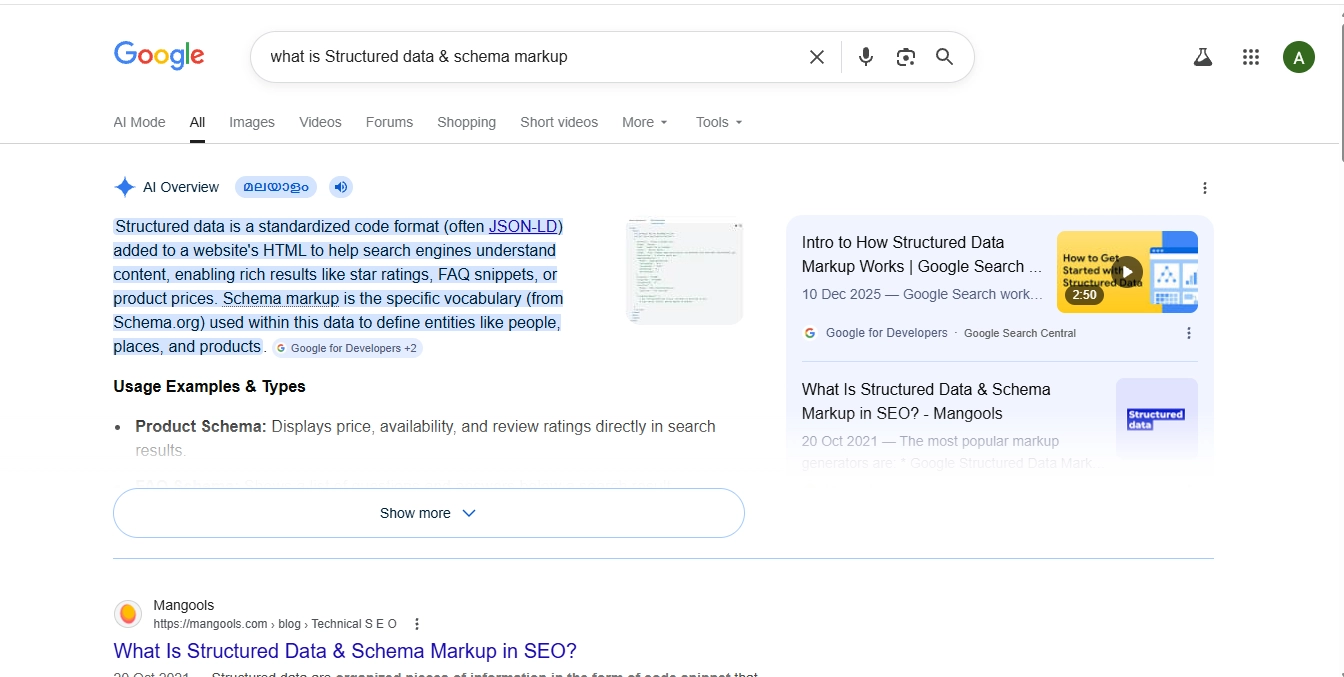Screen dimensions: 1344x677
Task: Click the Mangools site name text
Action: [184, 606]
